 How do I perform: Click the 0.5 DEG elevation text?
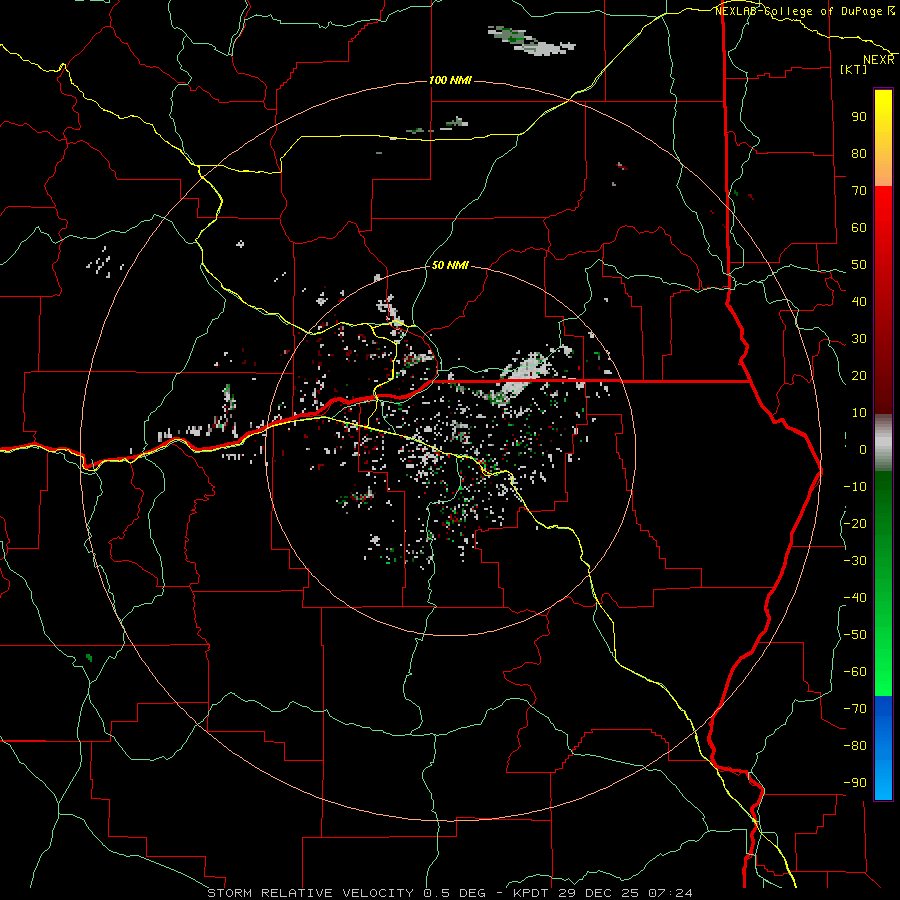pos(454,893)
